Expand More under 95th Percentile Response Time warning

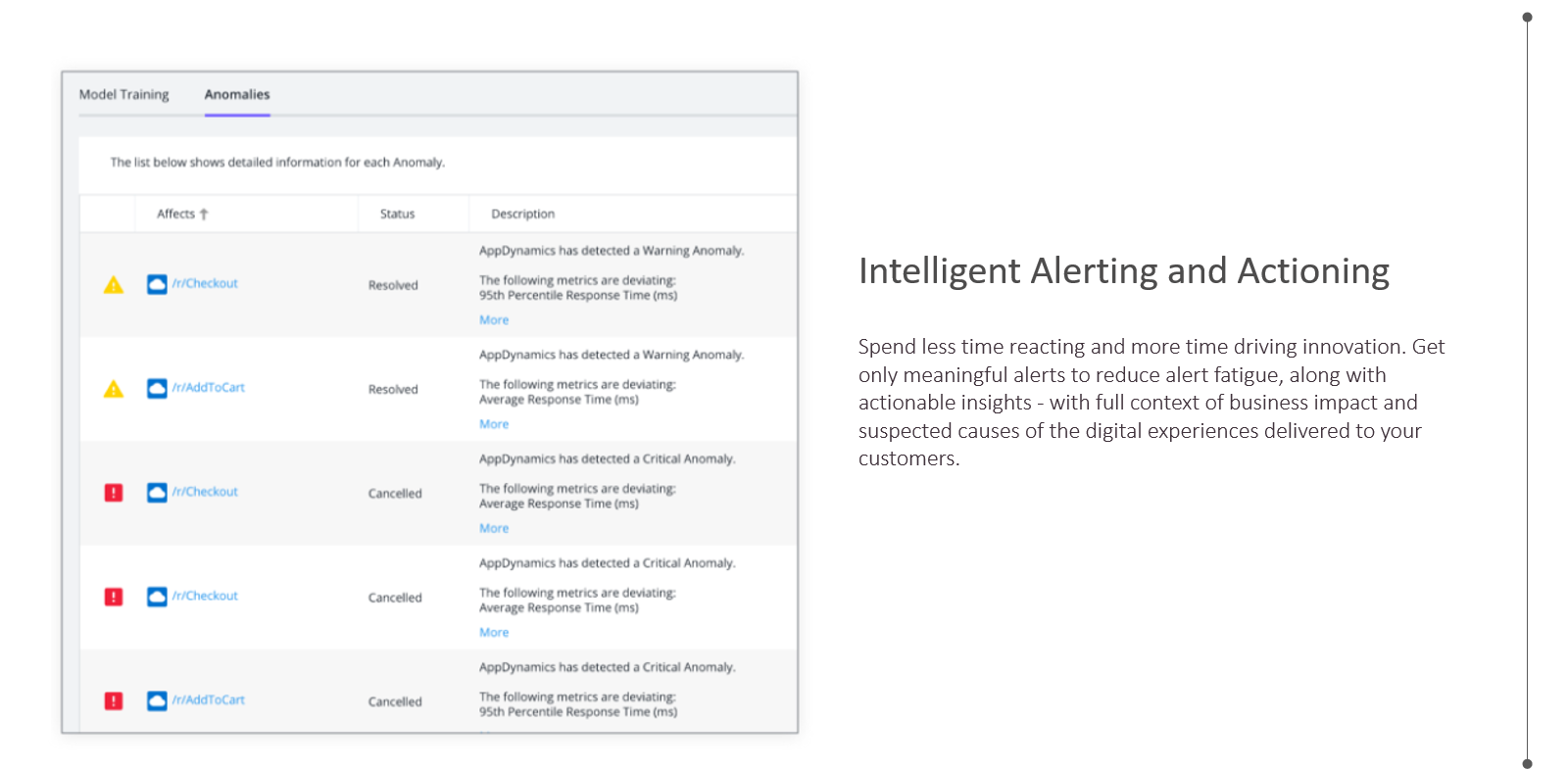tap(494, 320)
